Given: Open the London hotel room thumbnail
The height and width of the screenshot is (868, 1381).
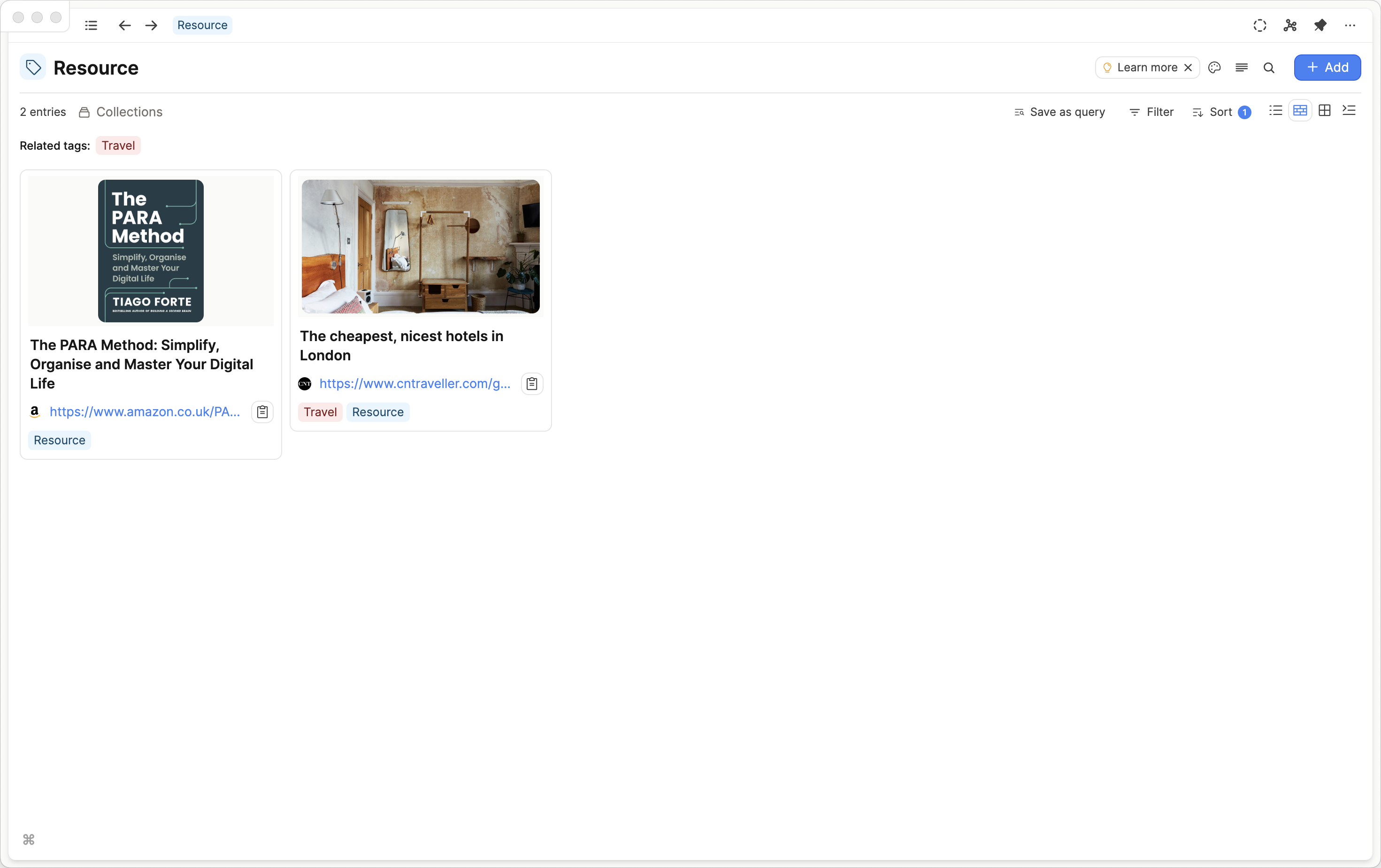Looking at the screenshot, I should click(x=421, y=246).
